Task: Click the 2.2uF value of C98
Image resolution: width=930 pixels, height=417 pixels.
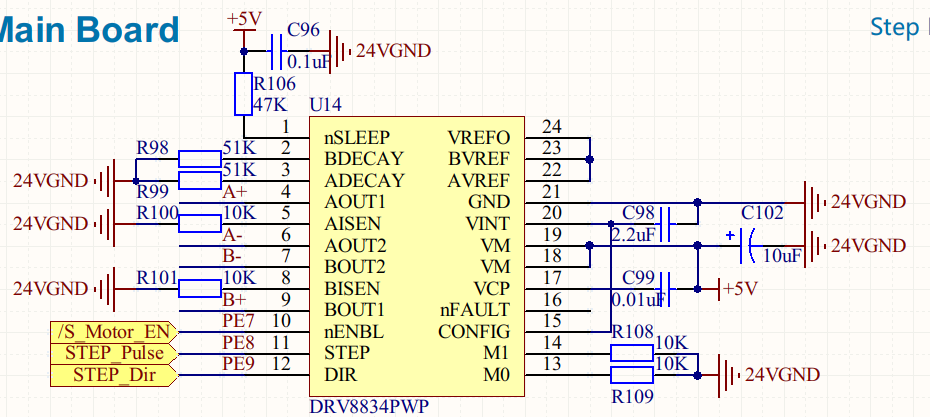Action: 633,235
